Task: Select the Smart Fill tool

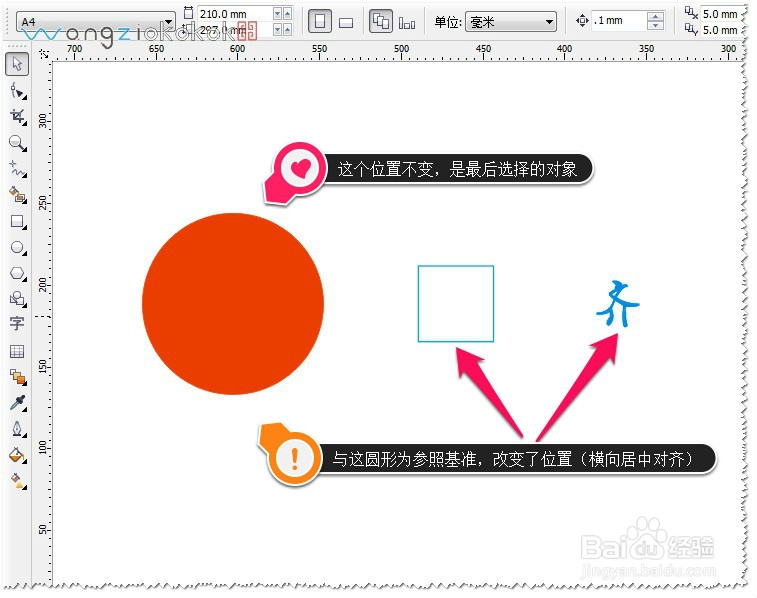Action: [18, 195]
